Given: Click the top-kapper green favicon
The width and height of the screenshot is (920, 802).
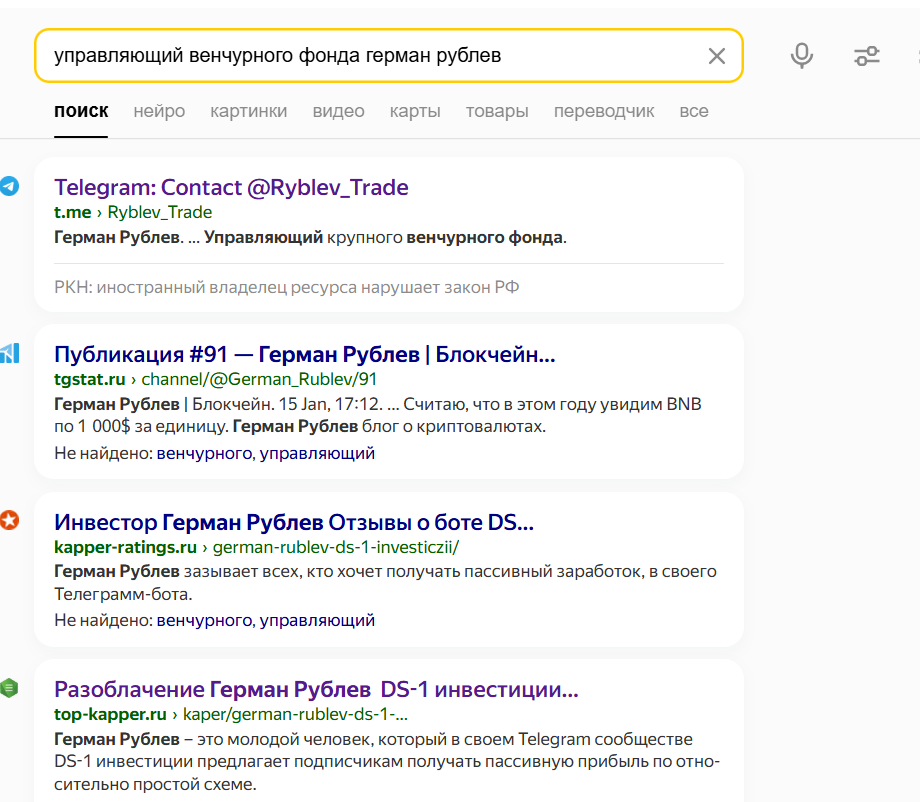Looking at the screenshot, I should click(9, 688).
